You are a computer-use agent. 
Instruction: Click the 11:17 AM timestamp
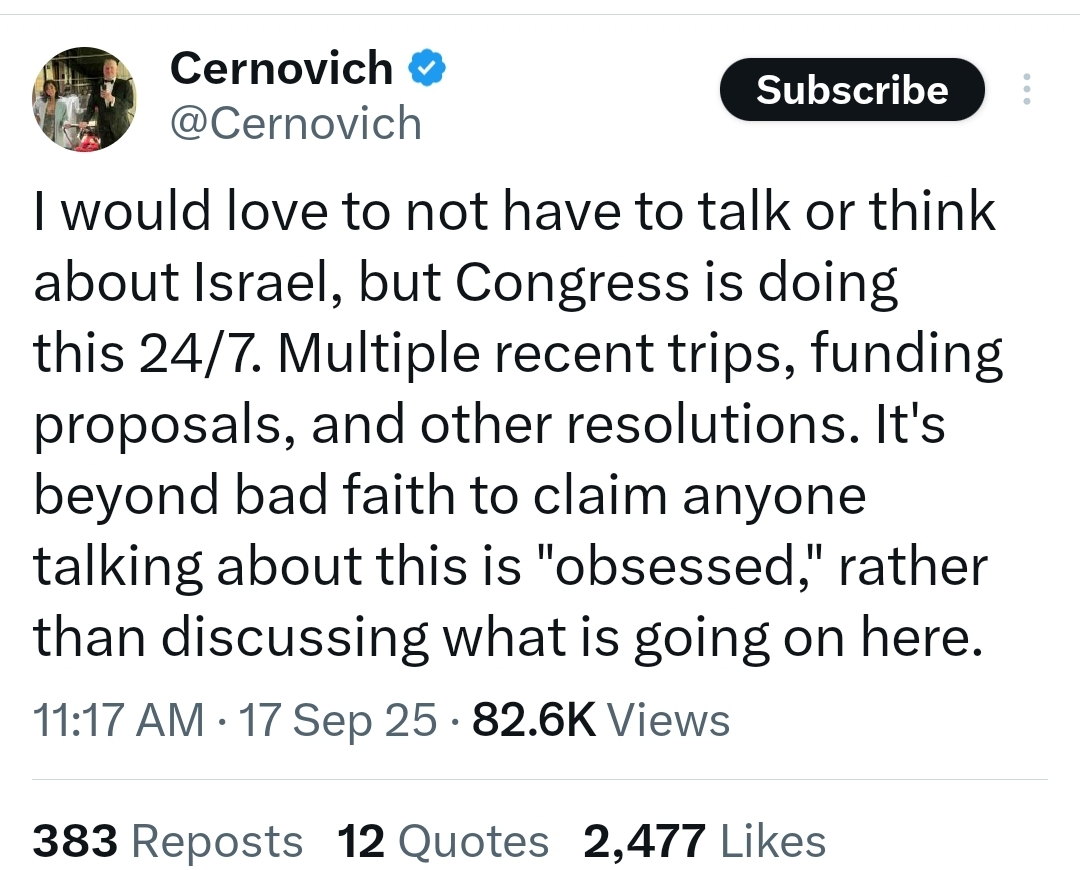[118, 720]
